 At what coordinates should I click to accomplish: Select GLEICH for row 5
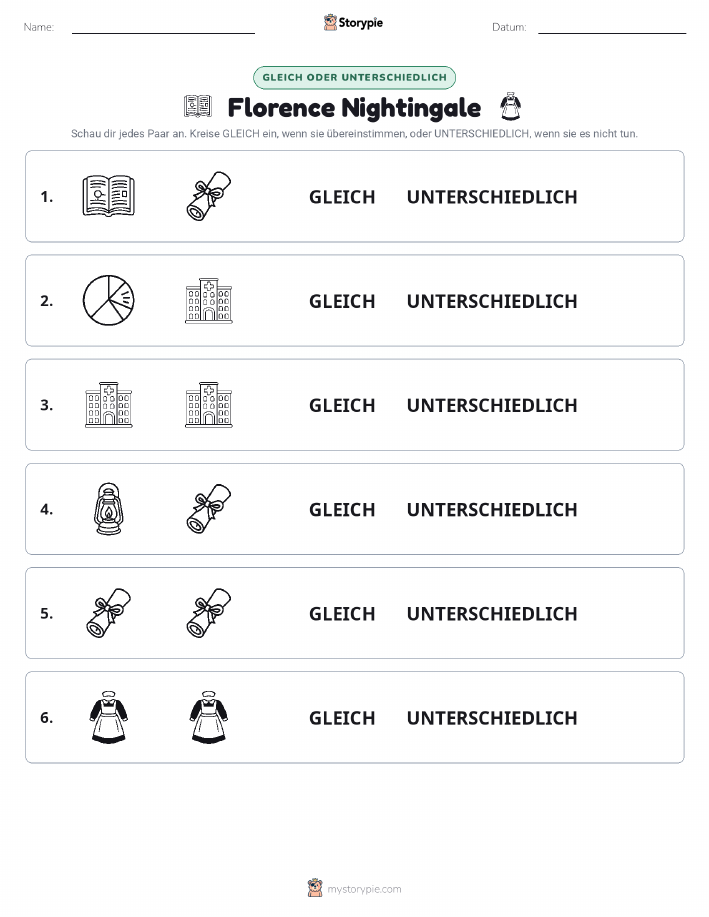pyautogui.click(x=342, y=613)
